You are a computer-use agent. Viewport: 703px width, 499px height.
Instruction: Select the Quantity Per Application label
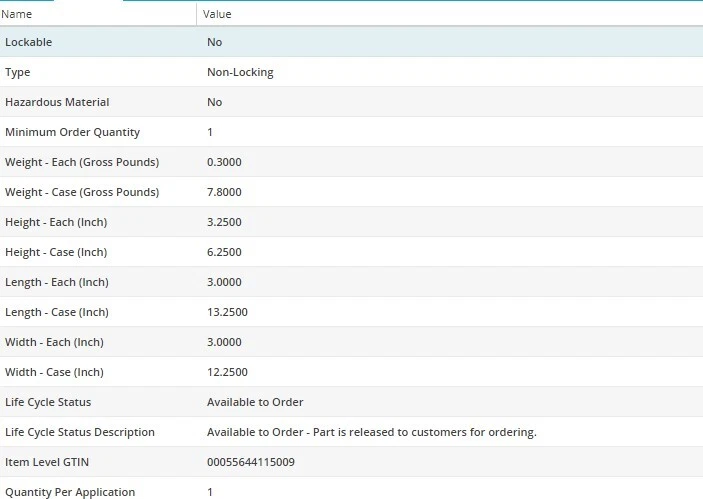tap(70, 492)
